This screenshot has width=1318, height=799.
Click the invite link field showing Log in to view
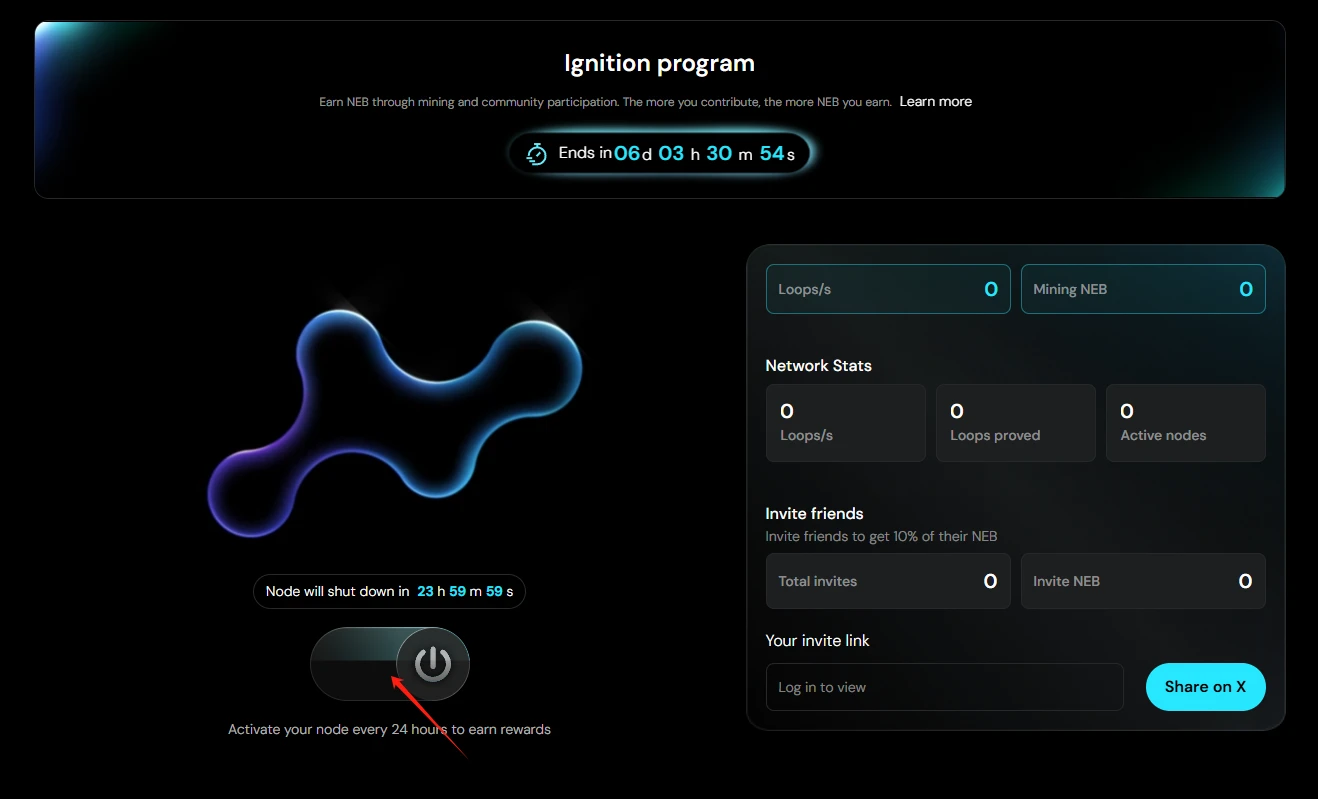[x=944, y=687]
